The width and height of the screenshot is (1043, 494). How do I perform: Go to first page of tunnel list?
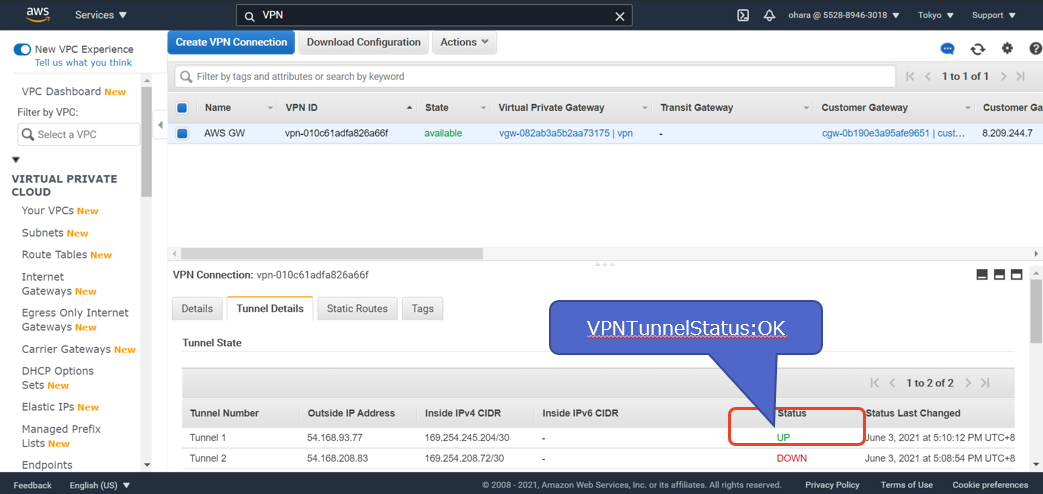pos(875,383)
